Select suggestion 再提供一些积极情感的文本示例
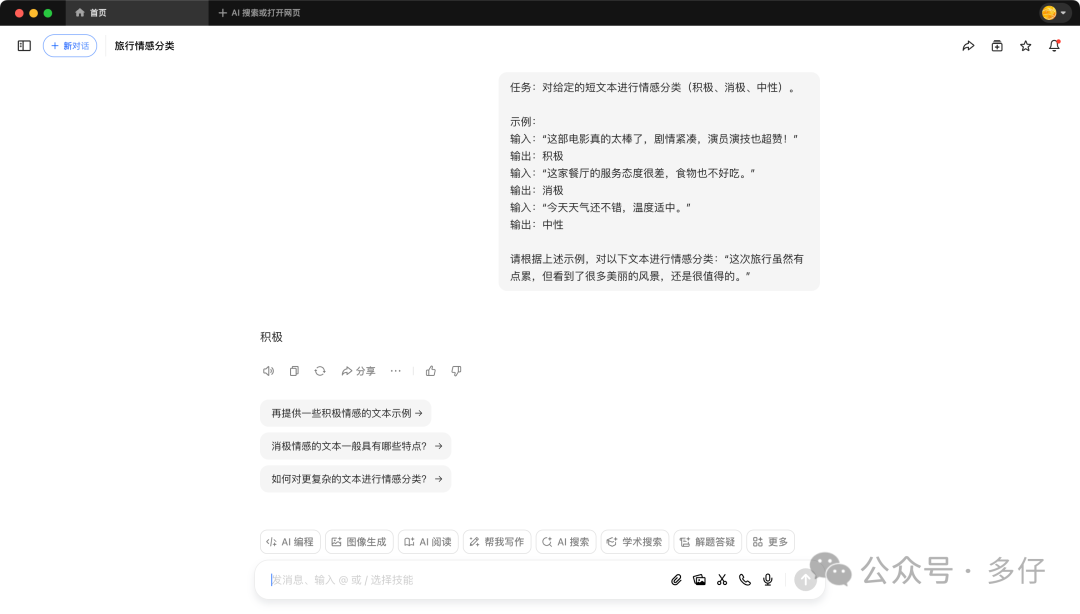 click(x=346, y=413)
